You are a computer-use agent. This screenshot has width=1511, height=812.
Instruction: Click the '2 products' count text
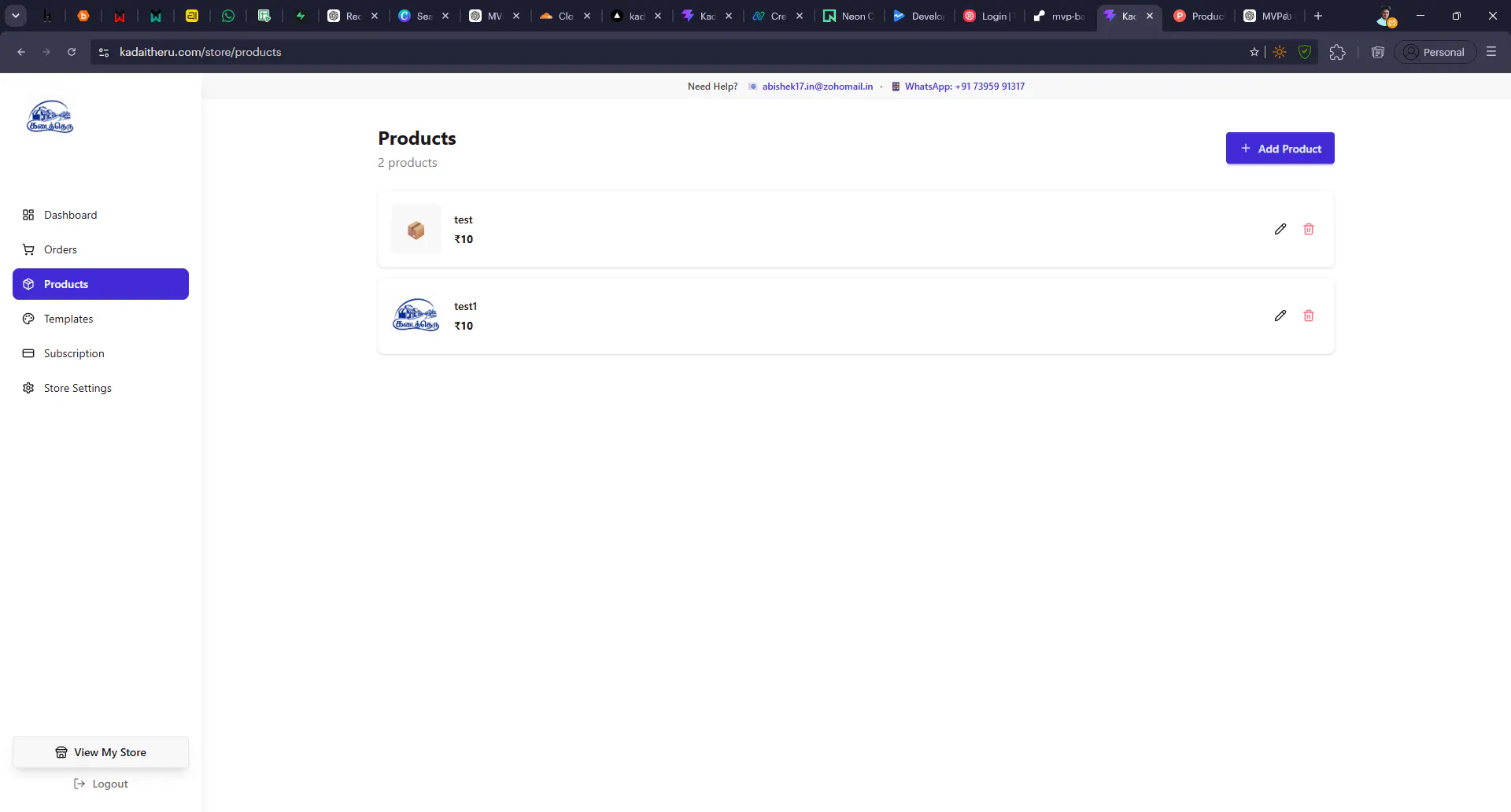pyautogui.click(x=408, y=162)
